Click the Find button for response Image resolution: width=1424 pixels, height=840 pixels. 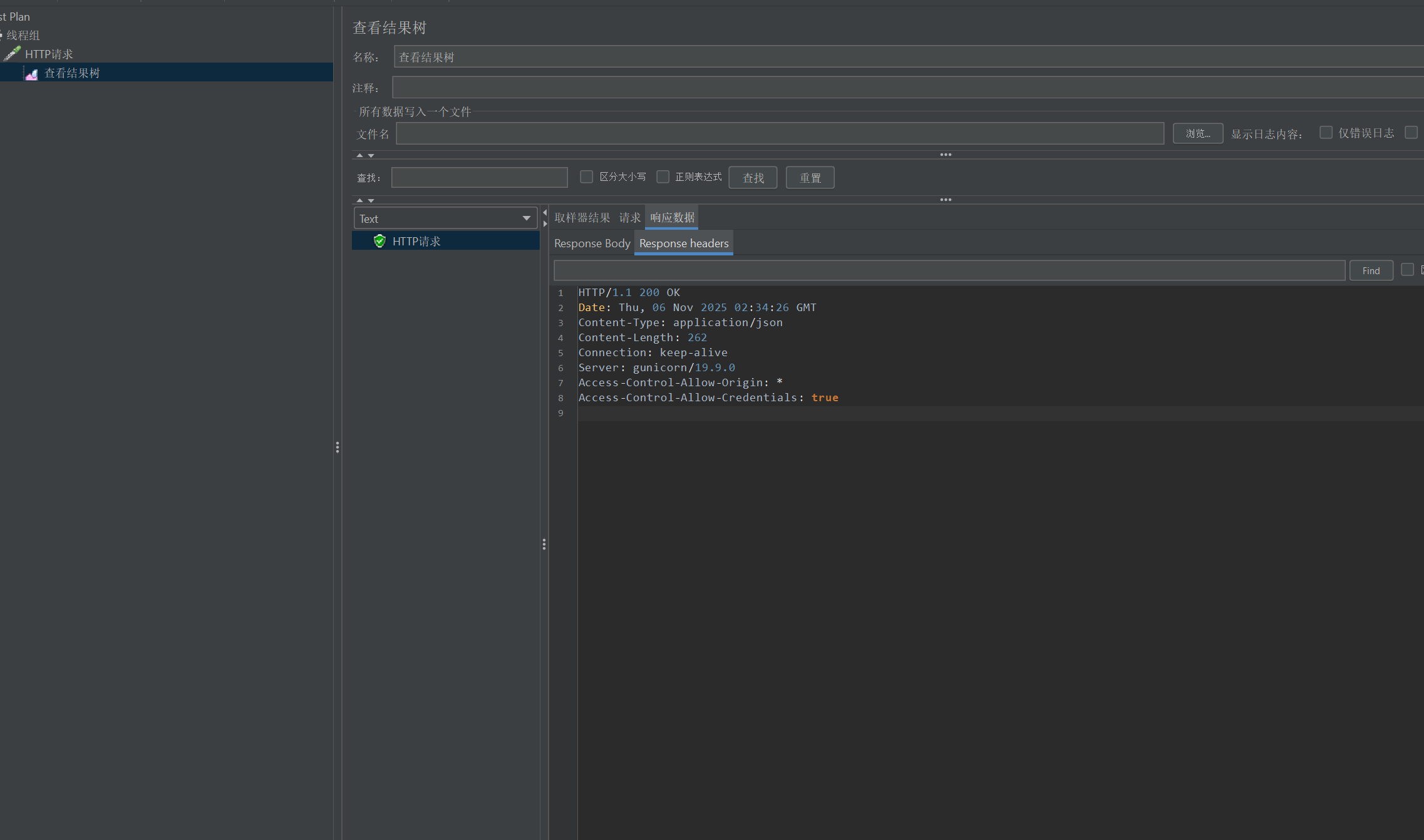(x=1371, y=270)
